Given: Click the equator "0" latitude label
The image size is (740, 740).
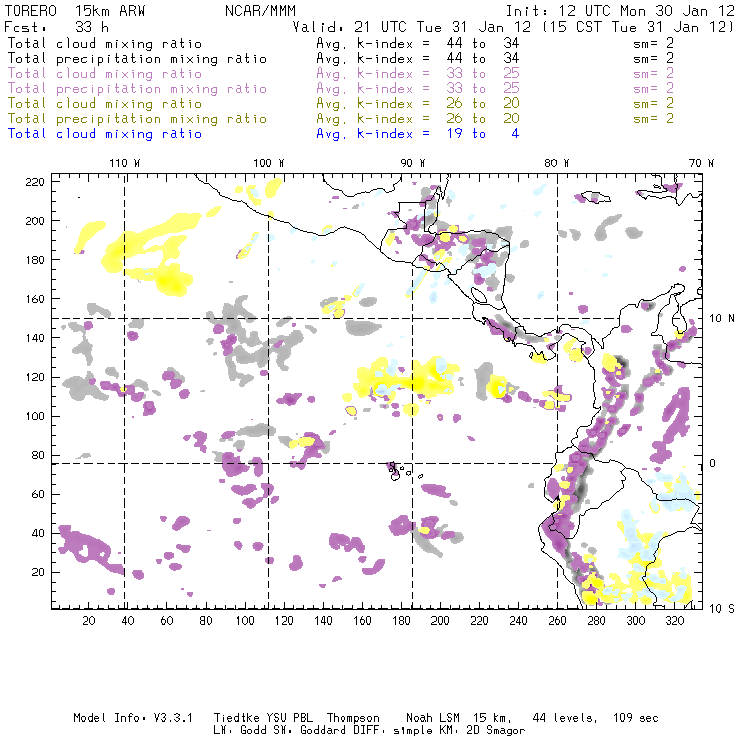Looking at the screenshot, I should pos(713,463).
